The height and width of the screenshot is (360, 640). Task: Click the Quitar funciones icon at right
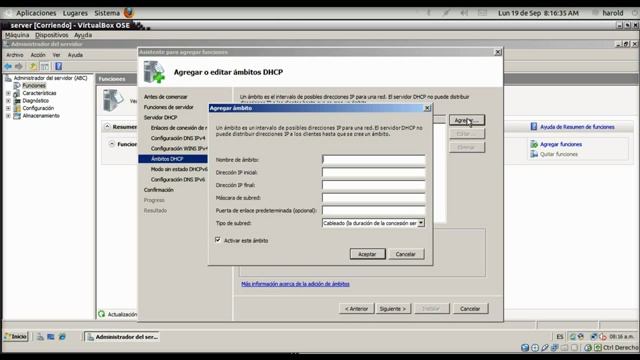coord(534,154)
